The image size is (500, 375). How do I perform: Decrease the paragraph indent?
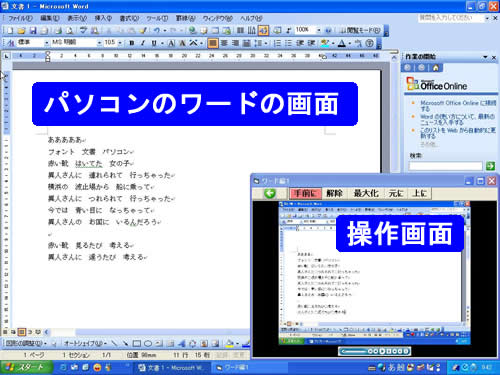(300, 43)
